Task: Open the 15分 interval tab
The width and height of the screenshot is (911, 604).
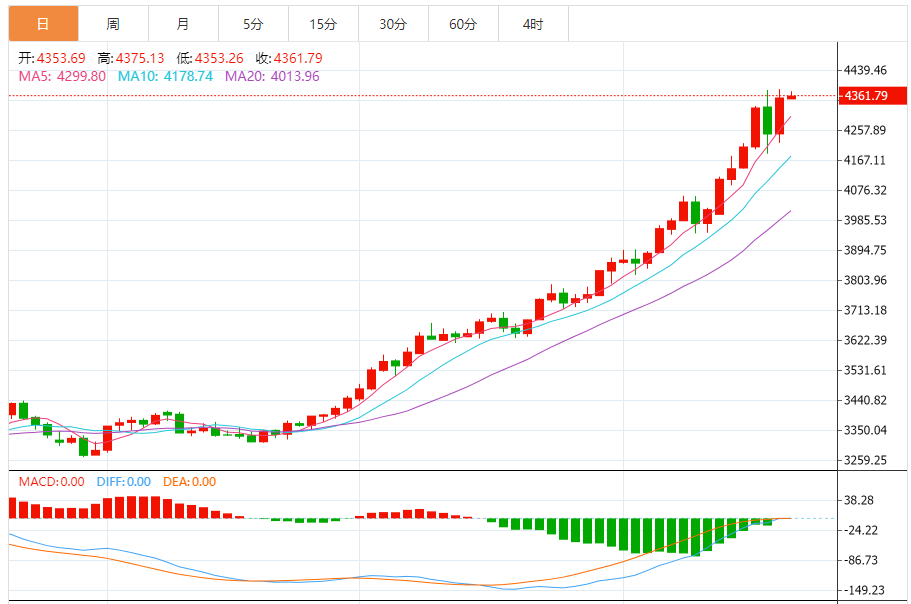Action: click(x=323, y=24)
